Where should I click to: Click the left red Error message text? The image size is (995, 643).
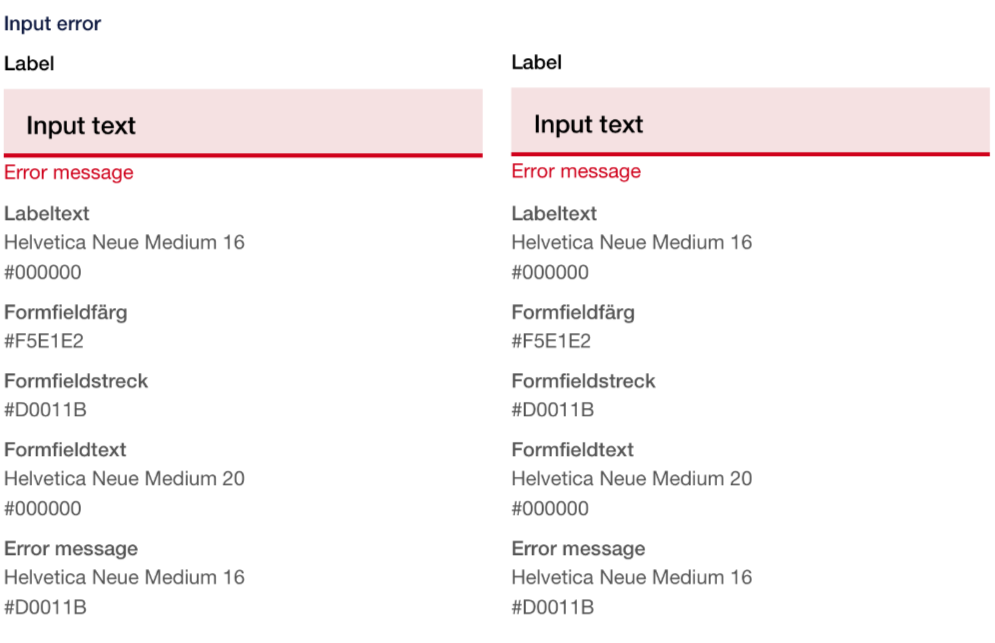[68, 172]
